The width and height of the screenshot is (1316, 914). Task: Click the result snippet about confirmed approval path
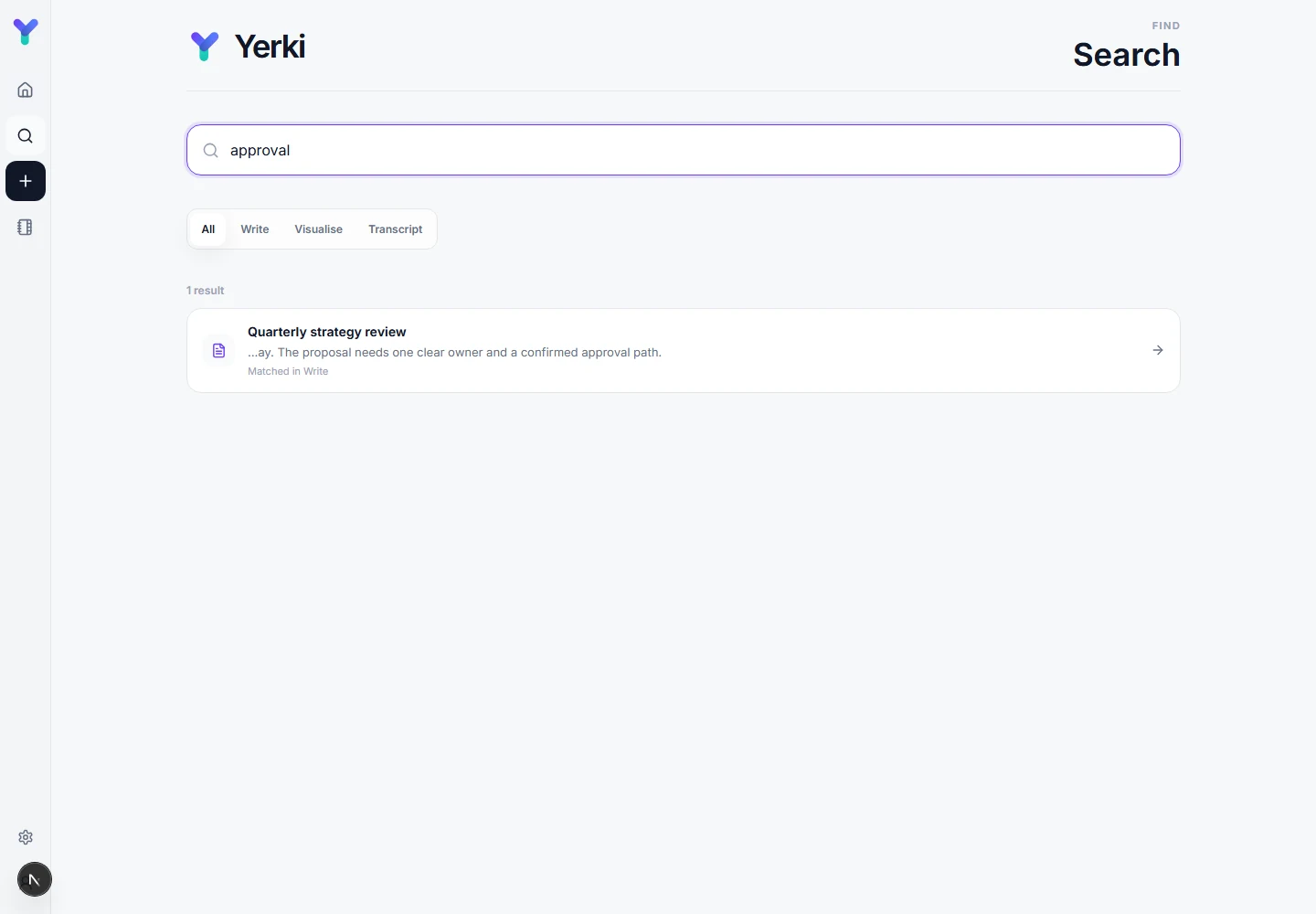[455, 353]
